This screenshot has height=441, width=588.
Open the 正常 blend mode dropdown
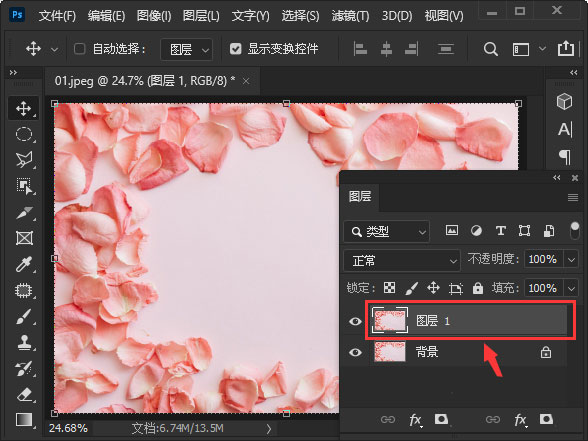[x=402, y=260]
